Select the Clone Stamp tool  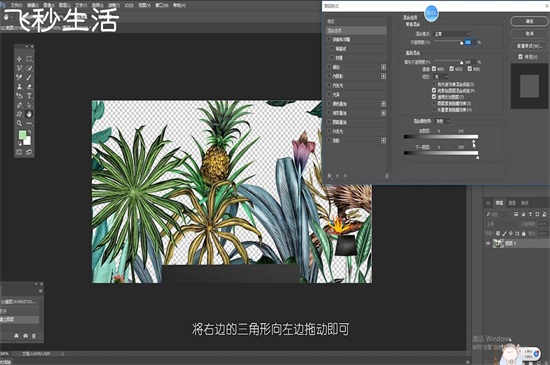(x=19, y=86)
